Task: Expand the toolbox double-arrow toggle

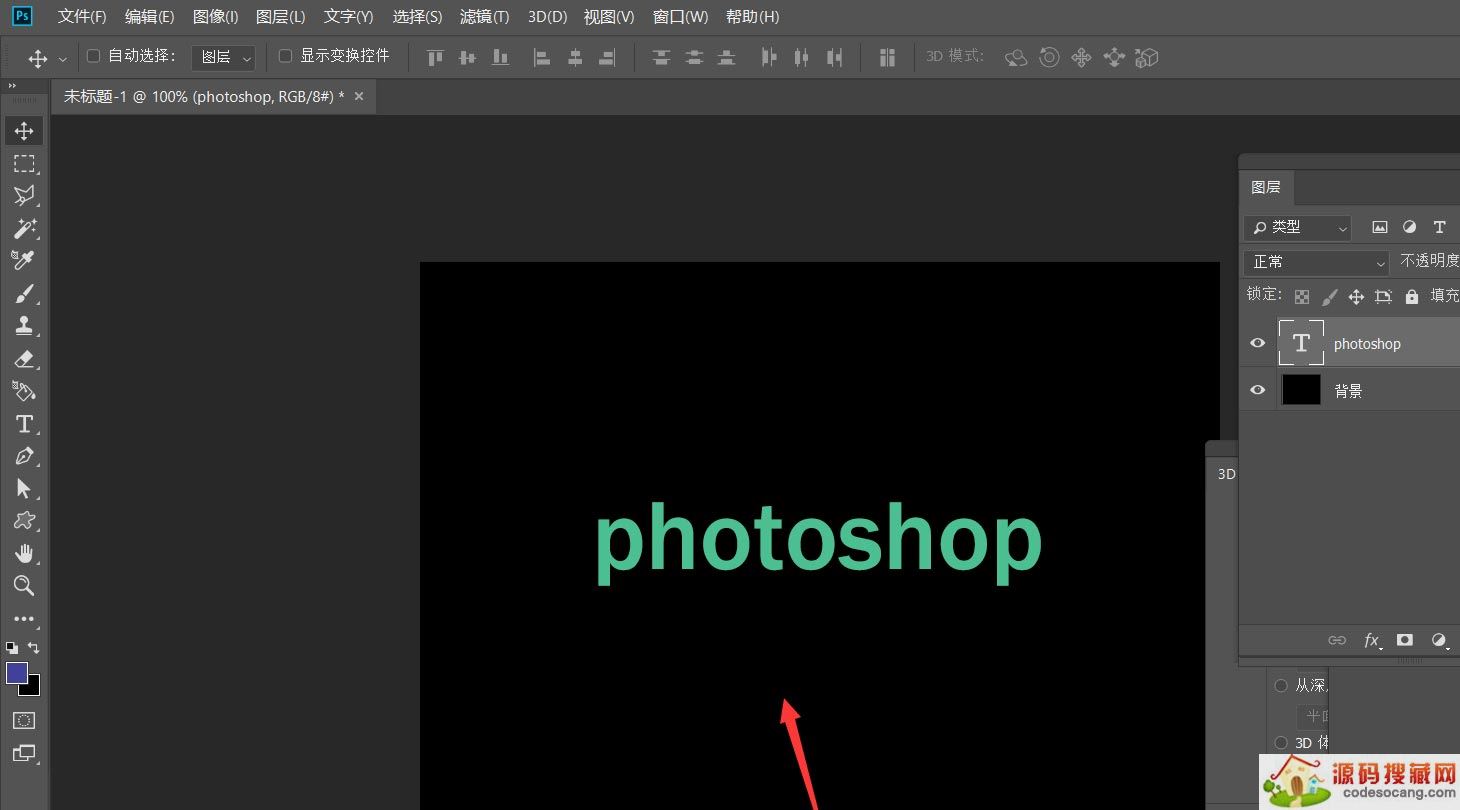Action: coord(13,86)
